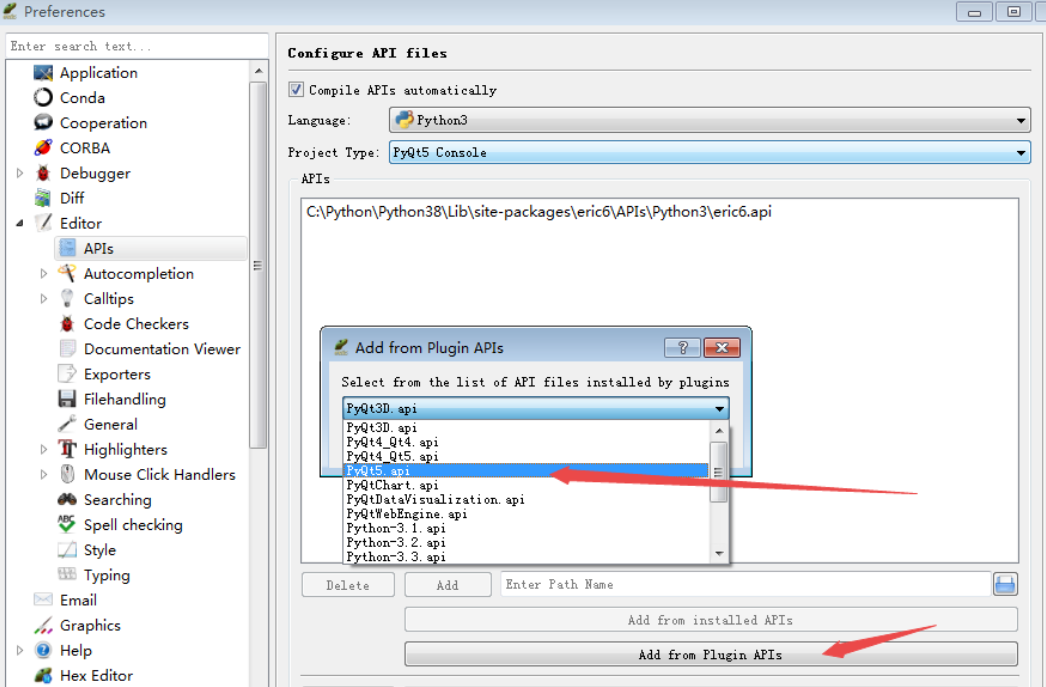This screenshot has width=1046, height=687.
Task: Click the file browse icon beside path field
Action: [x=1005, y=584]
